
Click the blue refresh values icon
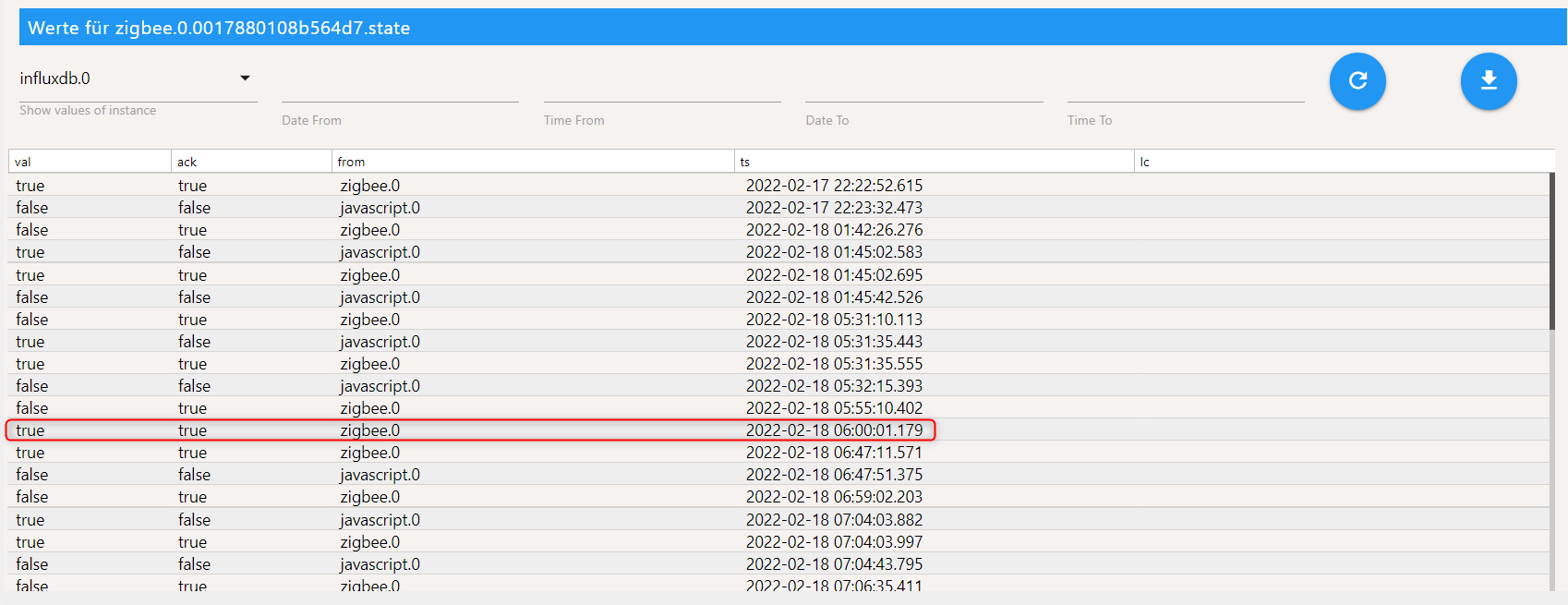pyautogui.click(x=1357, y=81)
